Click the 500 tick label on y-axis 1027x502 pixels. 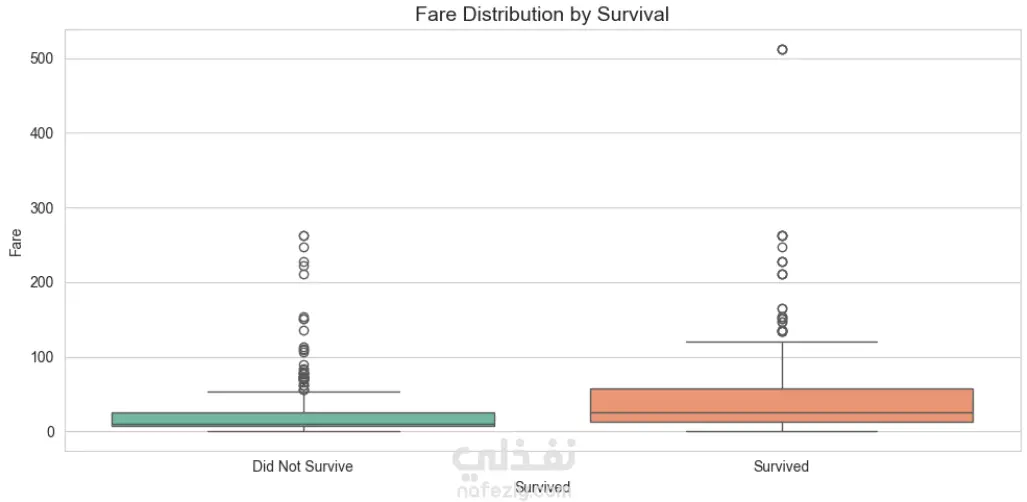point(41,59)
